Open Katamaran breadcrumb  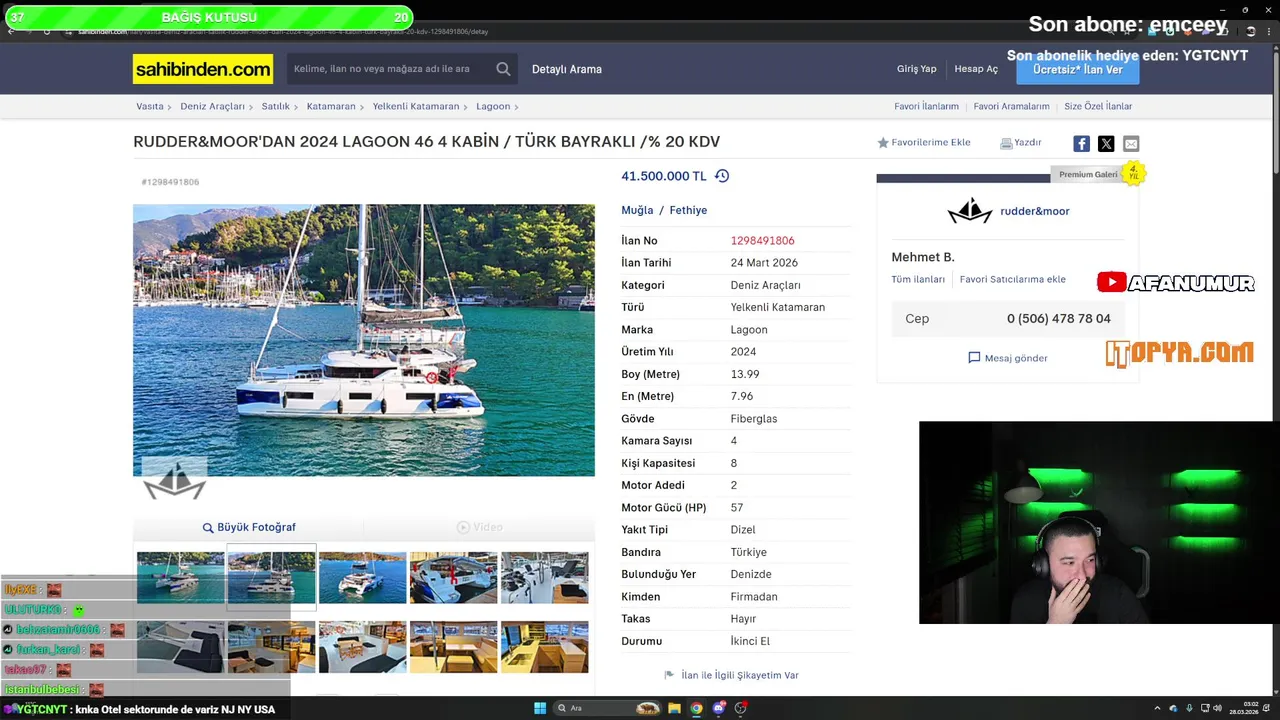point(331,106)
